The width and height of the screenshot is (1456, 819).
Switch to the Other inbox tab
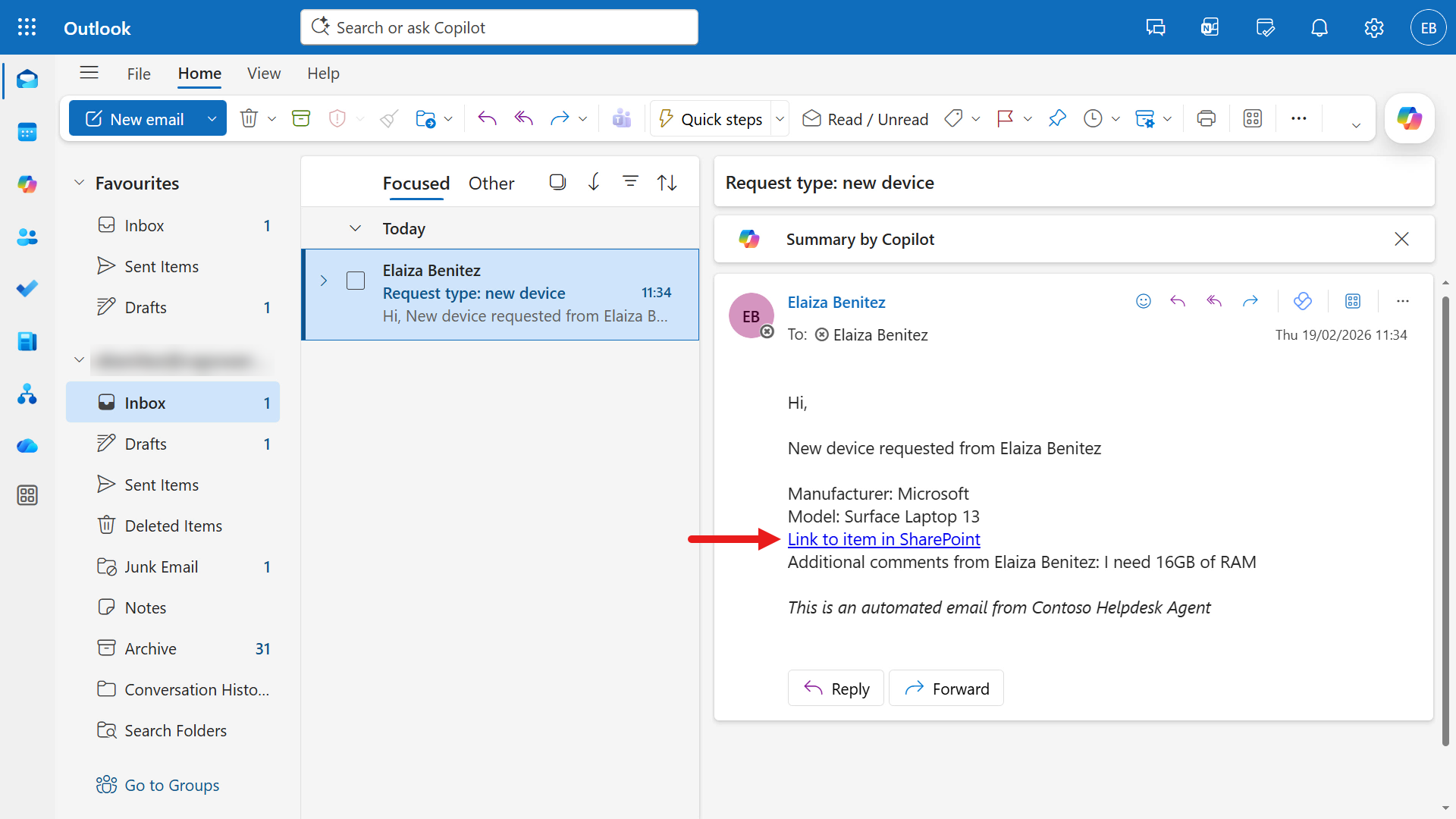click(x=491, y=183)
